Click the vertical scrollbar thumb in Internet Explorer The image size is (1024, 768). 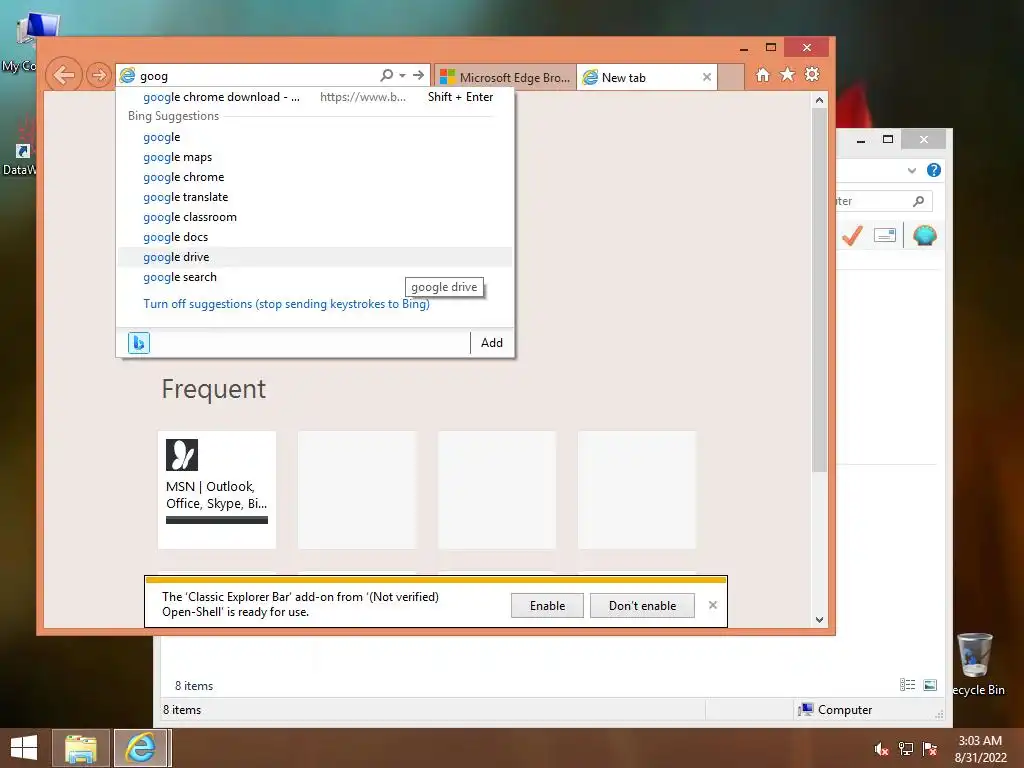[819, 290]
